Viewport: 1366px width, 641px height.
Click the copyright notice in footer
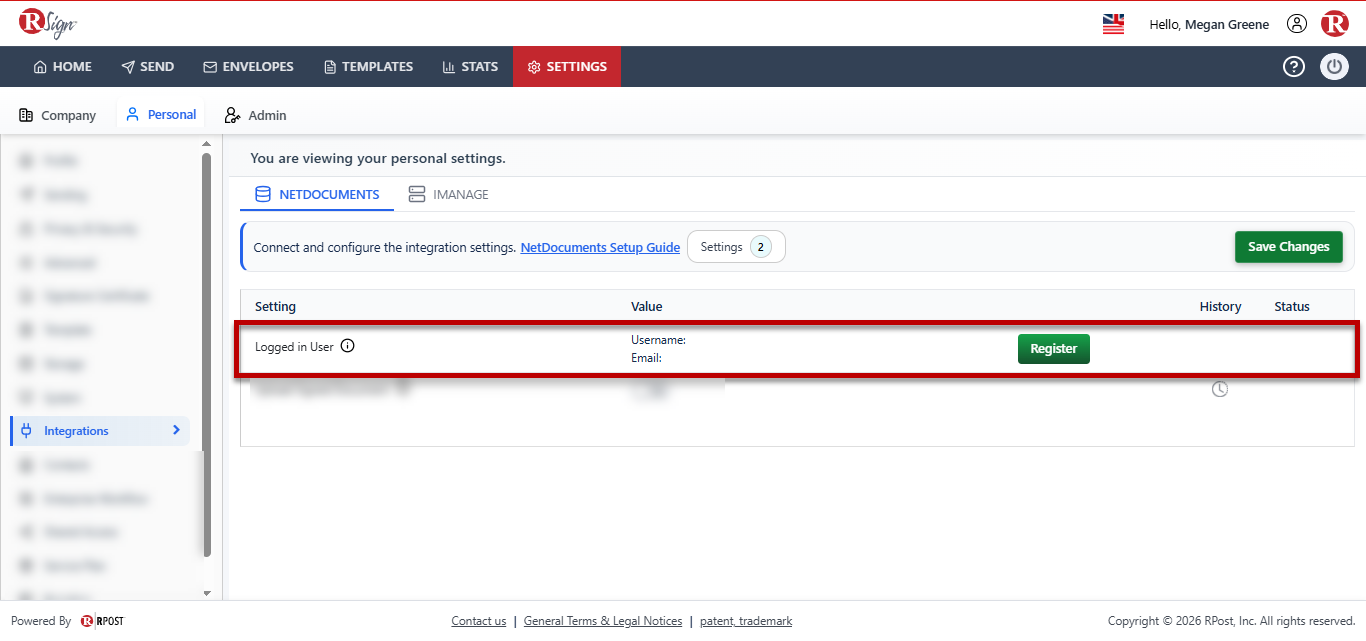pyautogui.click(x=1231, y=621)
